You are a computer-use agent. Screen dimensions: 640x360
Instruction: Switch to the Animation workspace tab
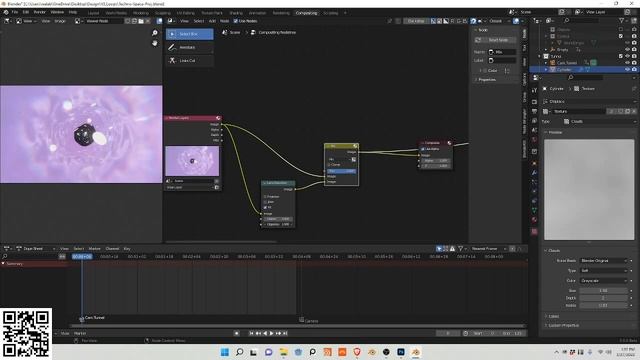(258, 13)
